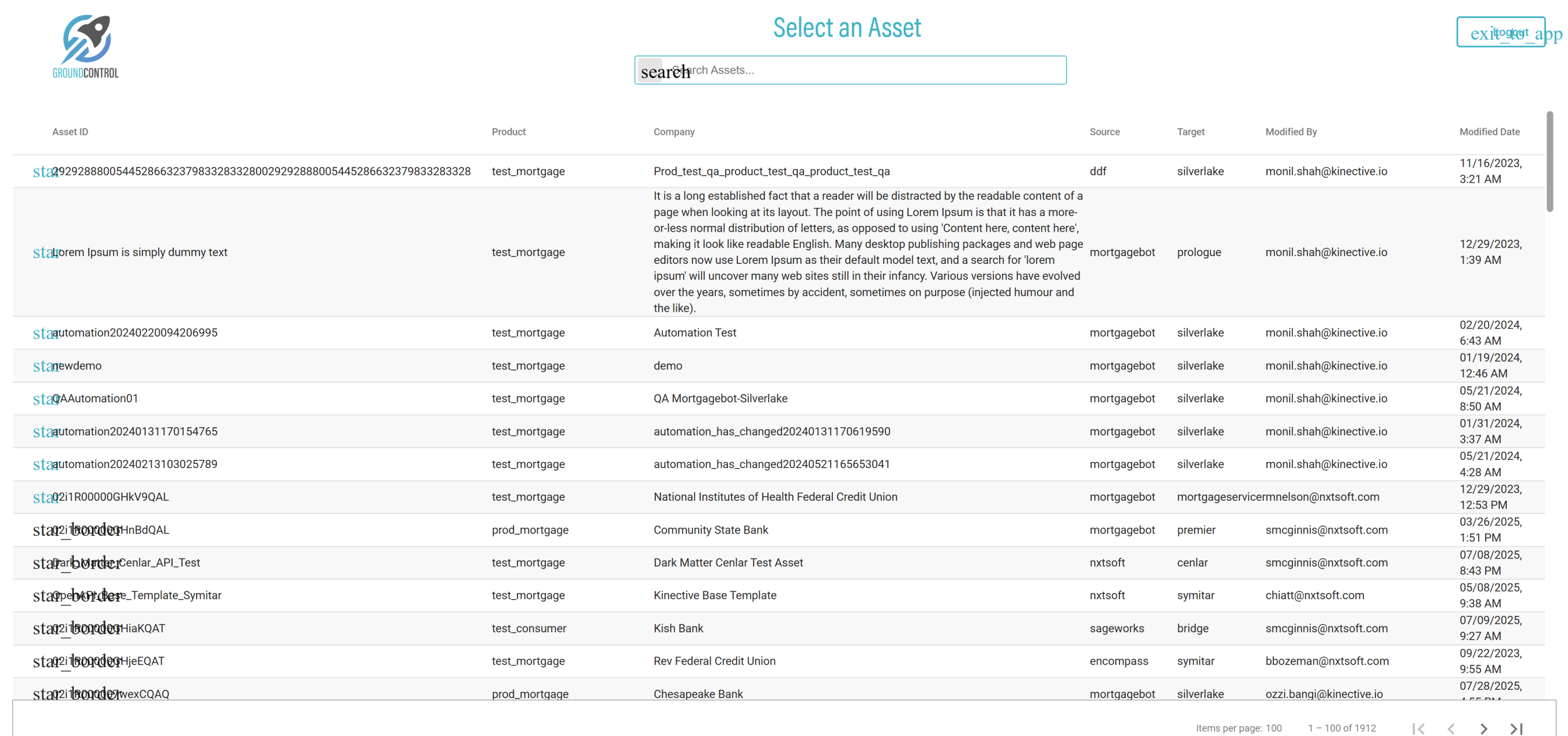Sort by Asset ID column header
The image size is (1568, 736).
70,131
